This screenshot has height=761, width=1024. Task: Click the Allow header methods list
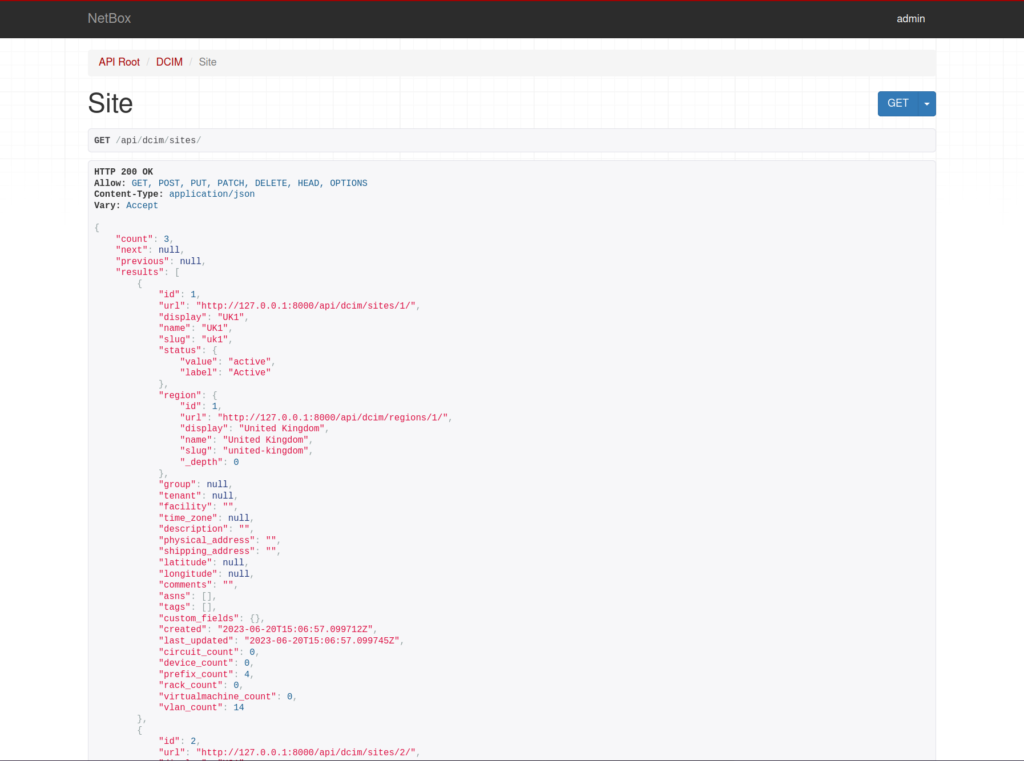pyautogui.click(x=249, y=183)
